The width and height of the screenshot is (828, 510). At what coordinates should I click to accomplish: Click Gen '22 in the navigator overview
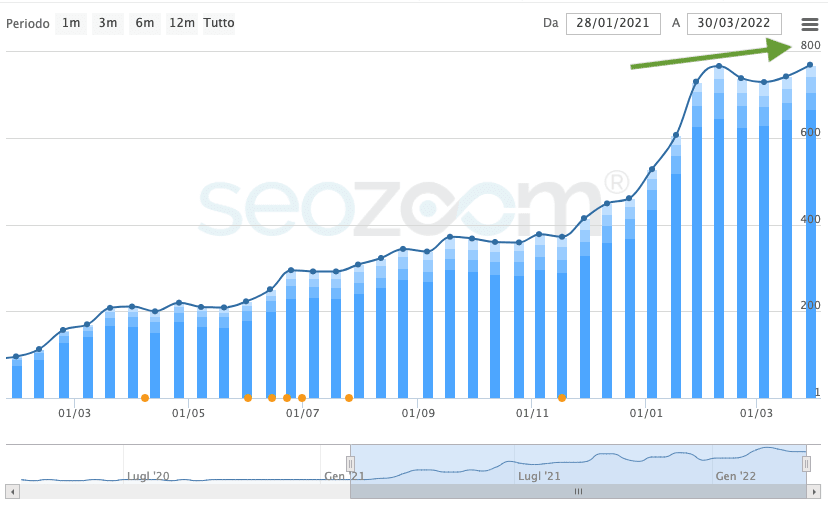(735, 477)
